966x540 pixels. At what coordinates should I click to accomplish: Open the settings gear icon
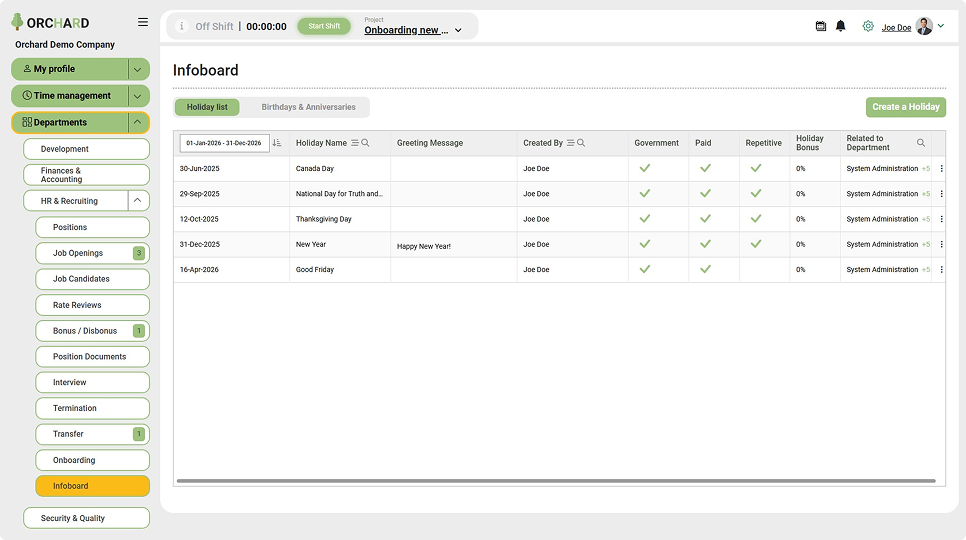pos(868,26)
